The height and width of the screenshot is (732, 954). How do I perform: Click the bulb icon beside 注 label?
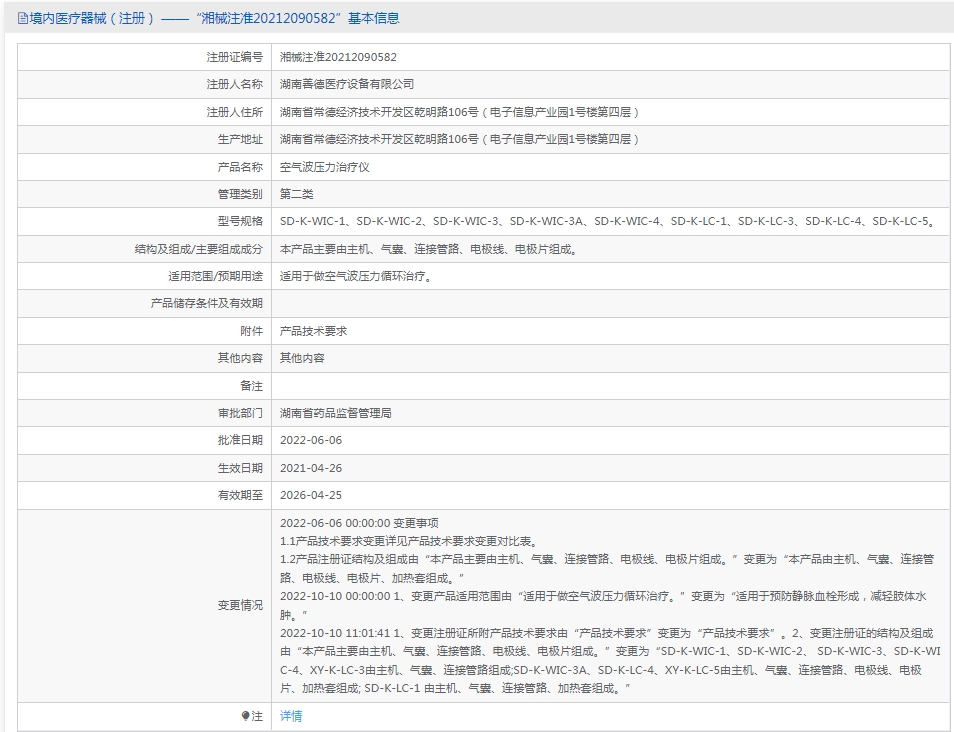pyautogui.click(x=246, y=716)
